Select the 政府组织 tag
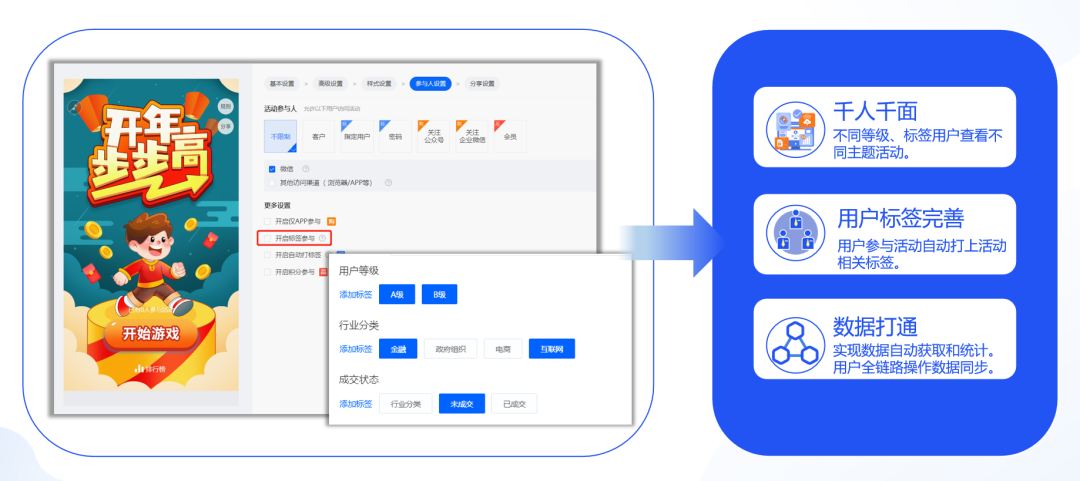The height and width of the screenshot is (481, 1080). click(450, 349)
